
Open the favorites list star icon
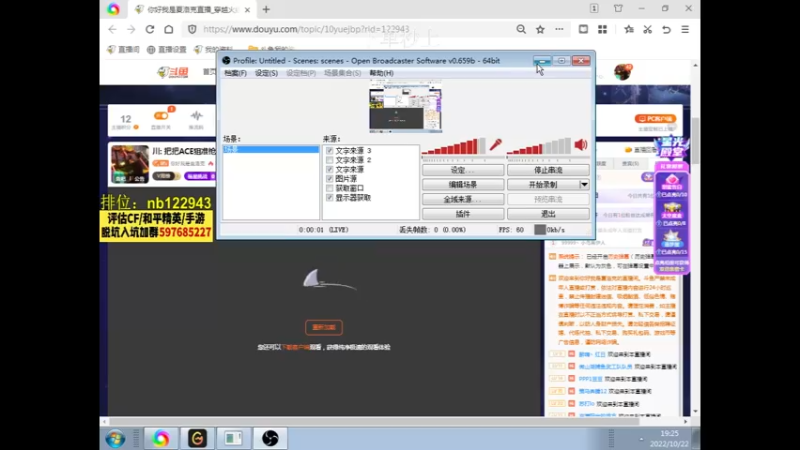(629, 30)
